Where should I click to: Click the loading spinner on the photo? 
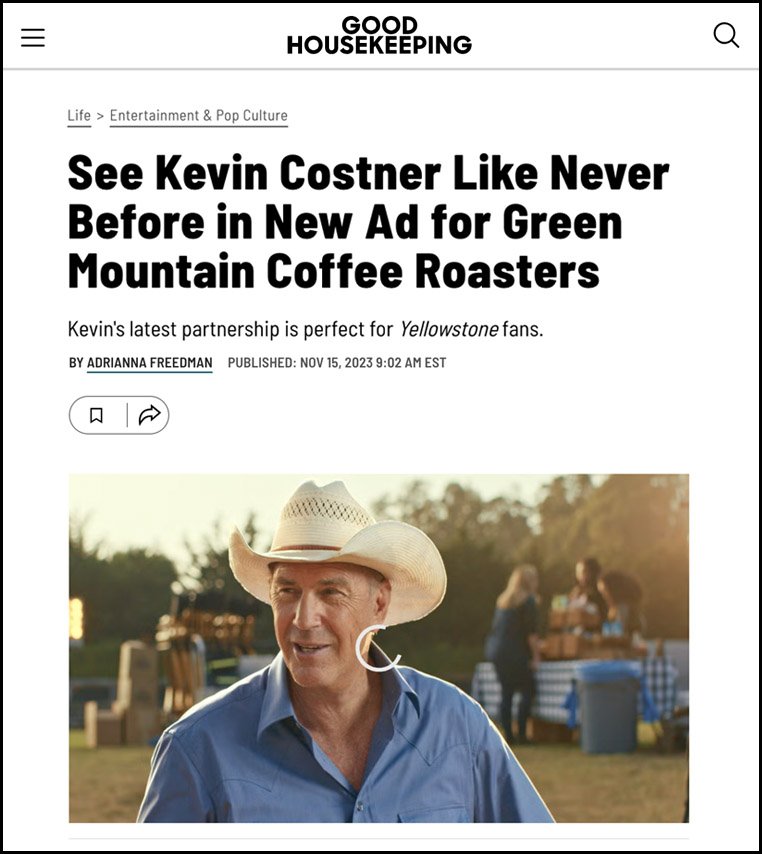[x=378, y=649]
